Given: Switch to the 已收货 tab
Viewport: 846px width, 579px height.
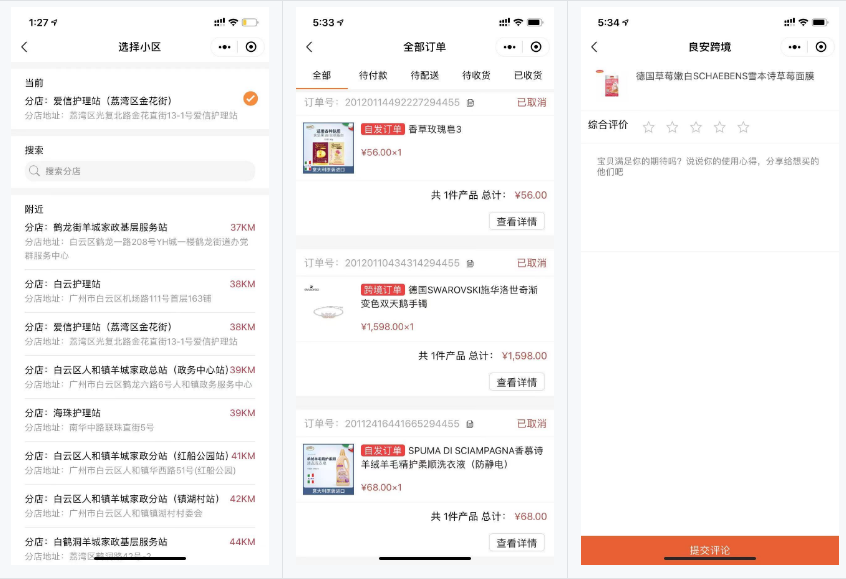Looking at the screenshot, I should click(528, 76).
